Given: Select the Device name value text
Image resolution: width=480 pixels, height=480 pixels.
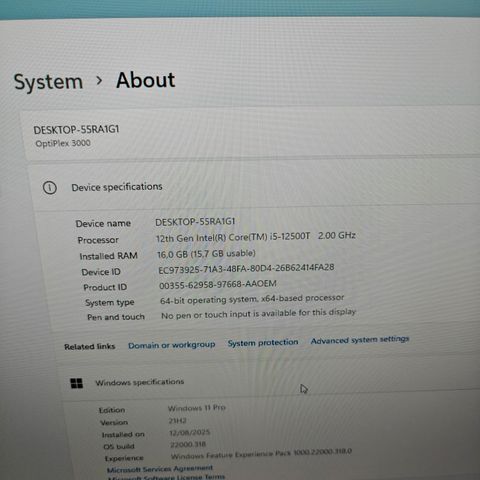Looking at the screenshot, I should click(195, 222).
